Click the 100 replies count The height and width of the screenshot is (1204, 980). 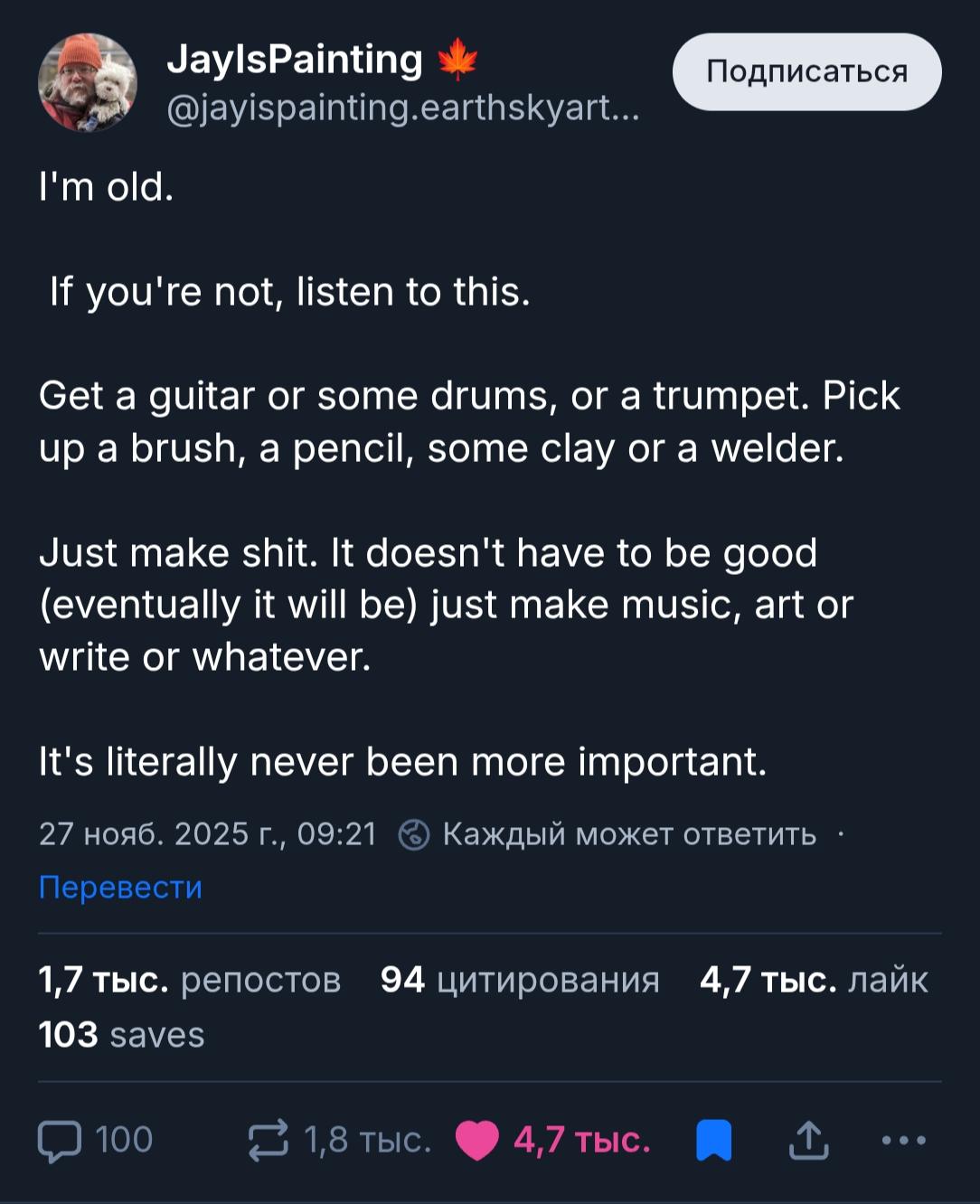(x=124, y=1140)
